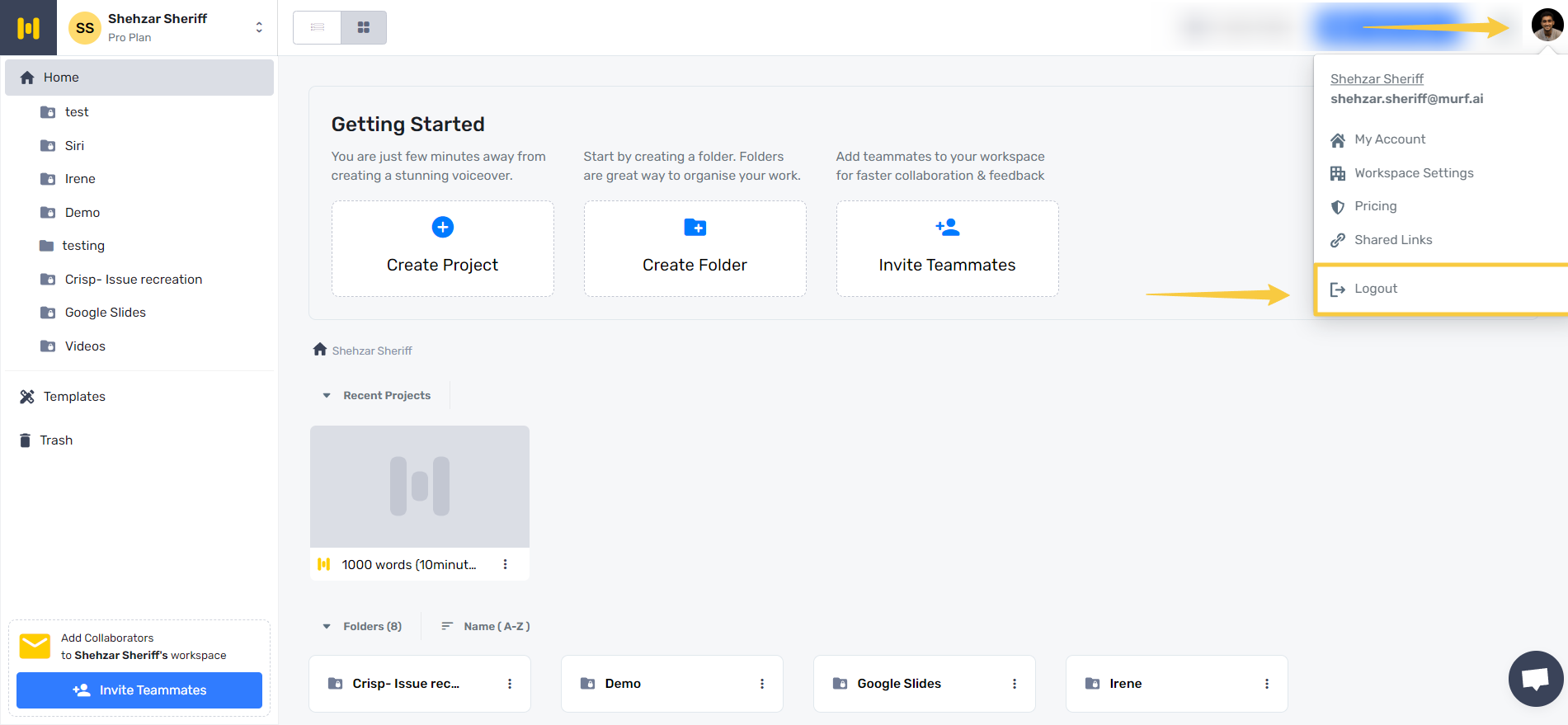This screenshot has width=1568, height=725.
Task: Click the 1000 words (10minut... project title
Action: click(409, 565)
